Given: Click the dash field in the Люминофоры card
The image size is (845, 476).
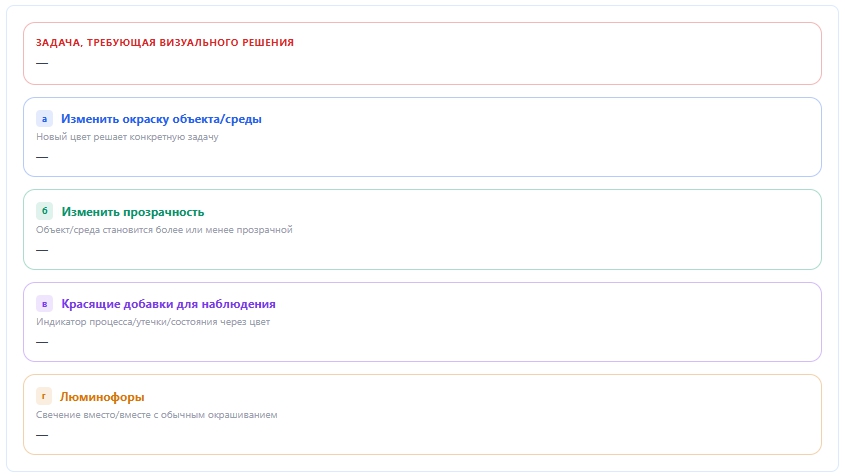Looking at the screenshot, I should (42, 435).
